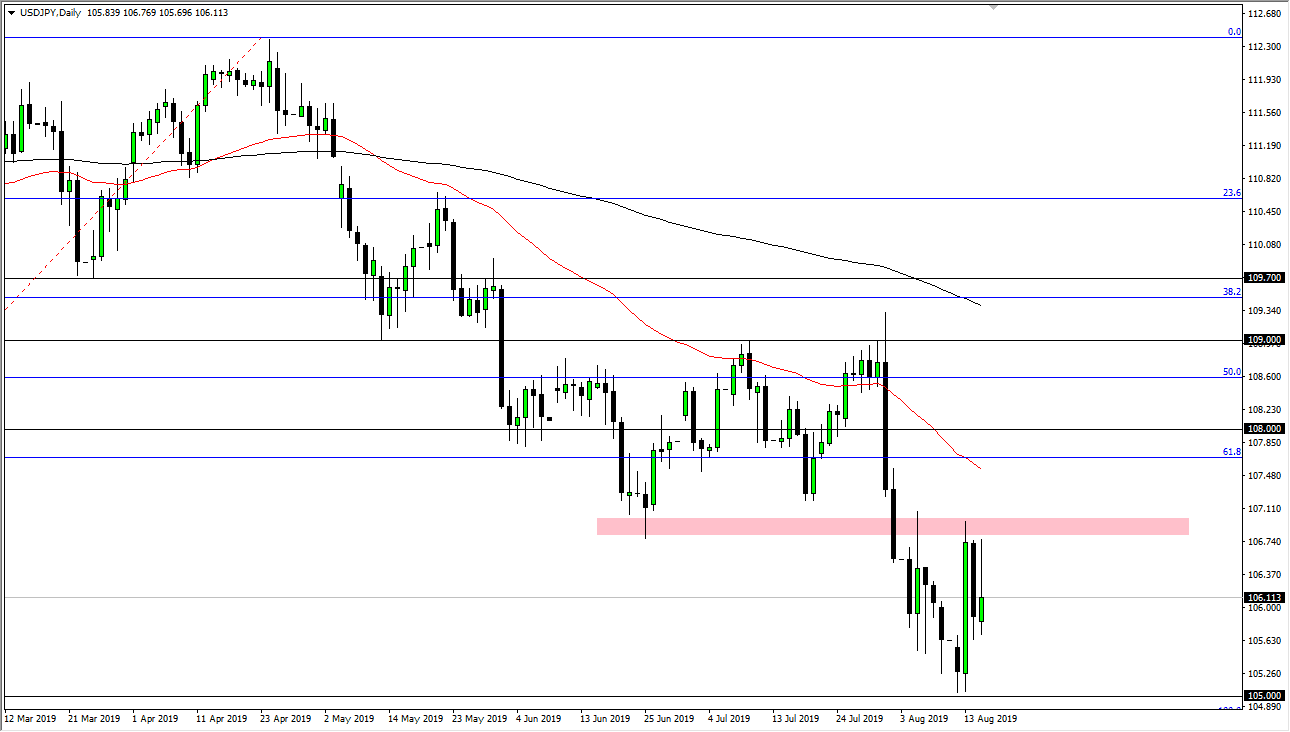Click the 50.0 Fibonacci retracement label
The width and height of the screenshot is (1290, 732).
pos(1234,373)
